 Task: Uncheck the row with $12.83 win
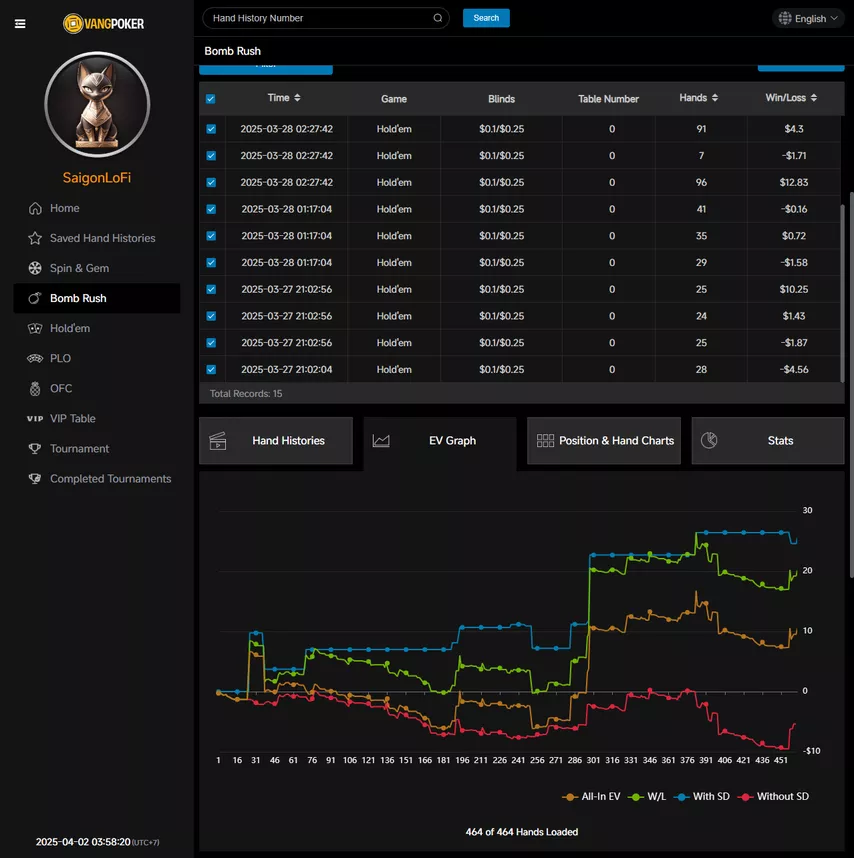click(210, 183)
